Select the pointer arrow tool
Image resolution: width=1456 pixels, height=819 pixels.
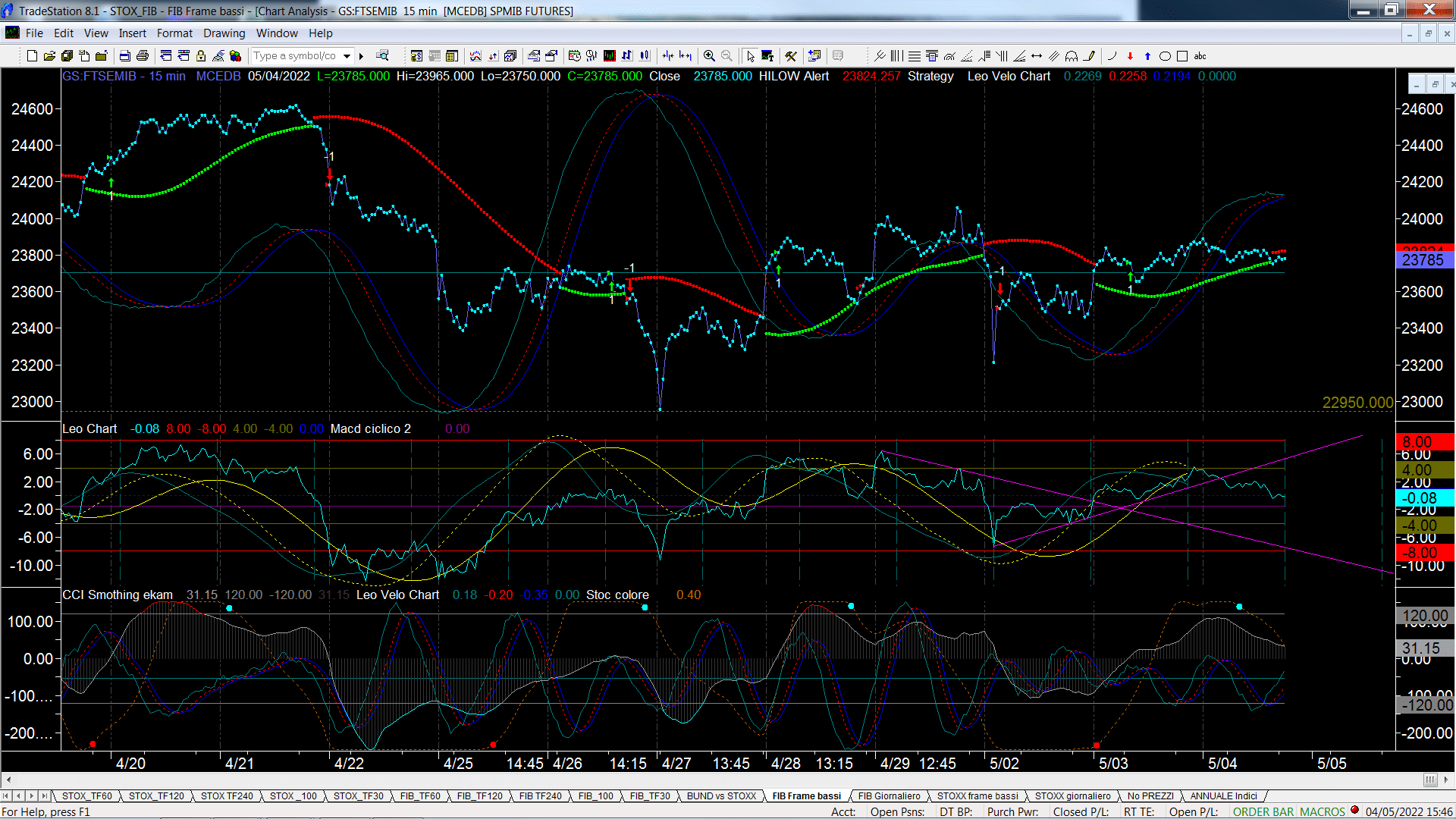click(750, 56)
